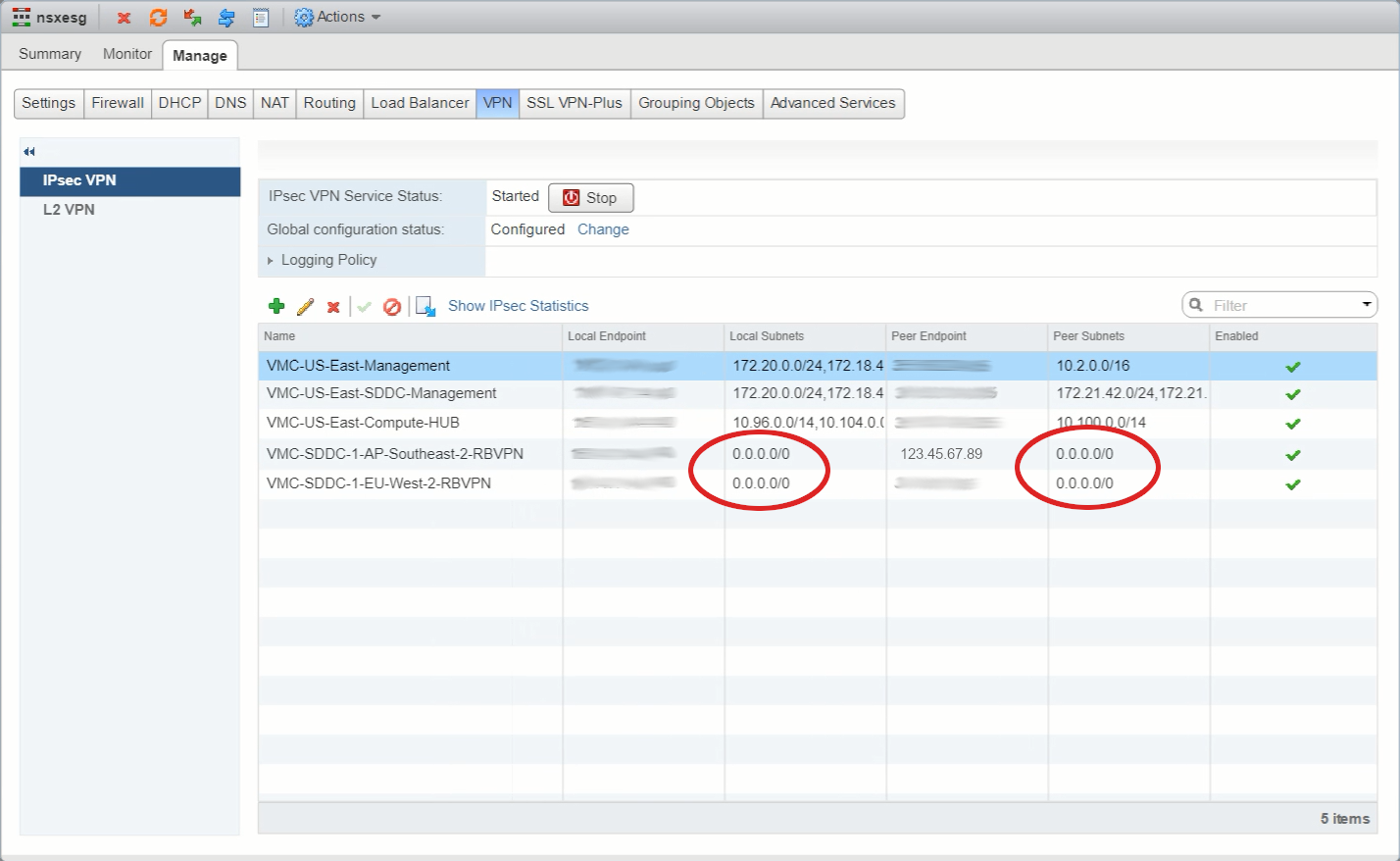Viewport: 1400px width, 861px height.
Task: Click the red circle disable icon
Action: [392, 307]
